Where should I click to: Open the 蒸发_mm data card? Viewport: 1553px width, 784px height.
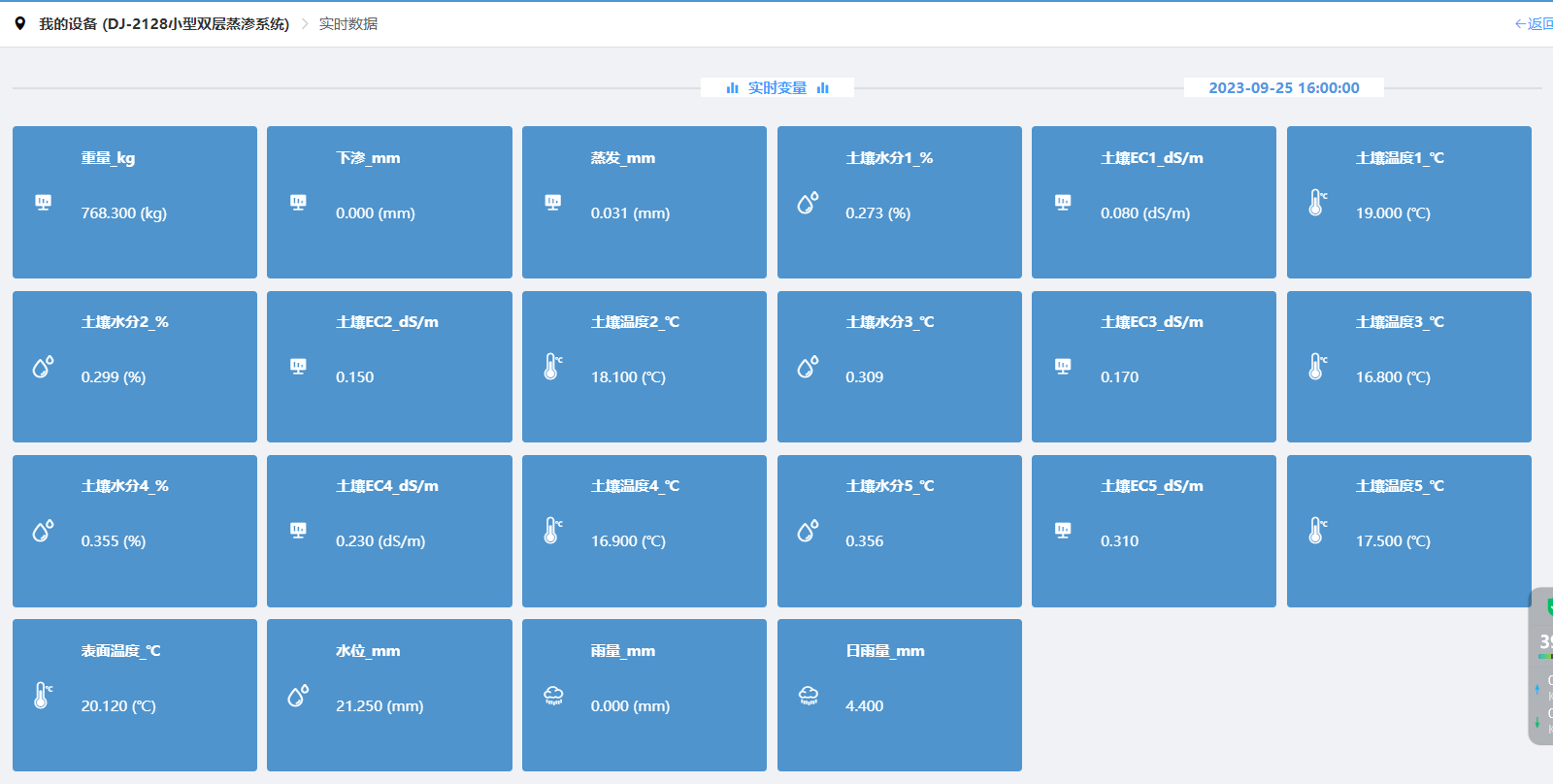[644, 202]
